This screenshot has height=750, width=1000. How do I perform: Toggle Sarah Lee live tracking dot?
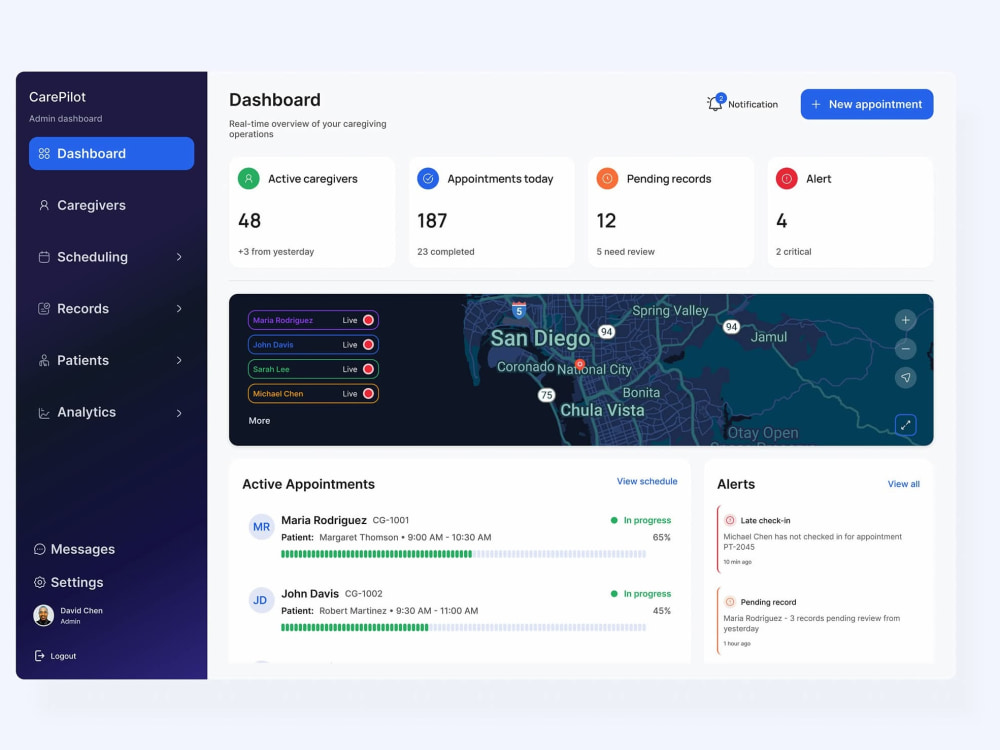(368, 369)
